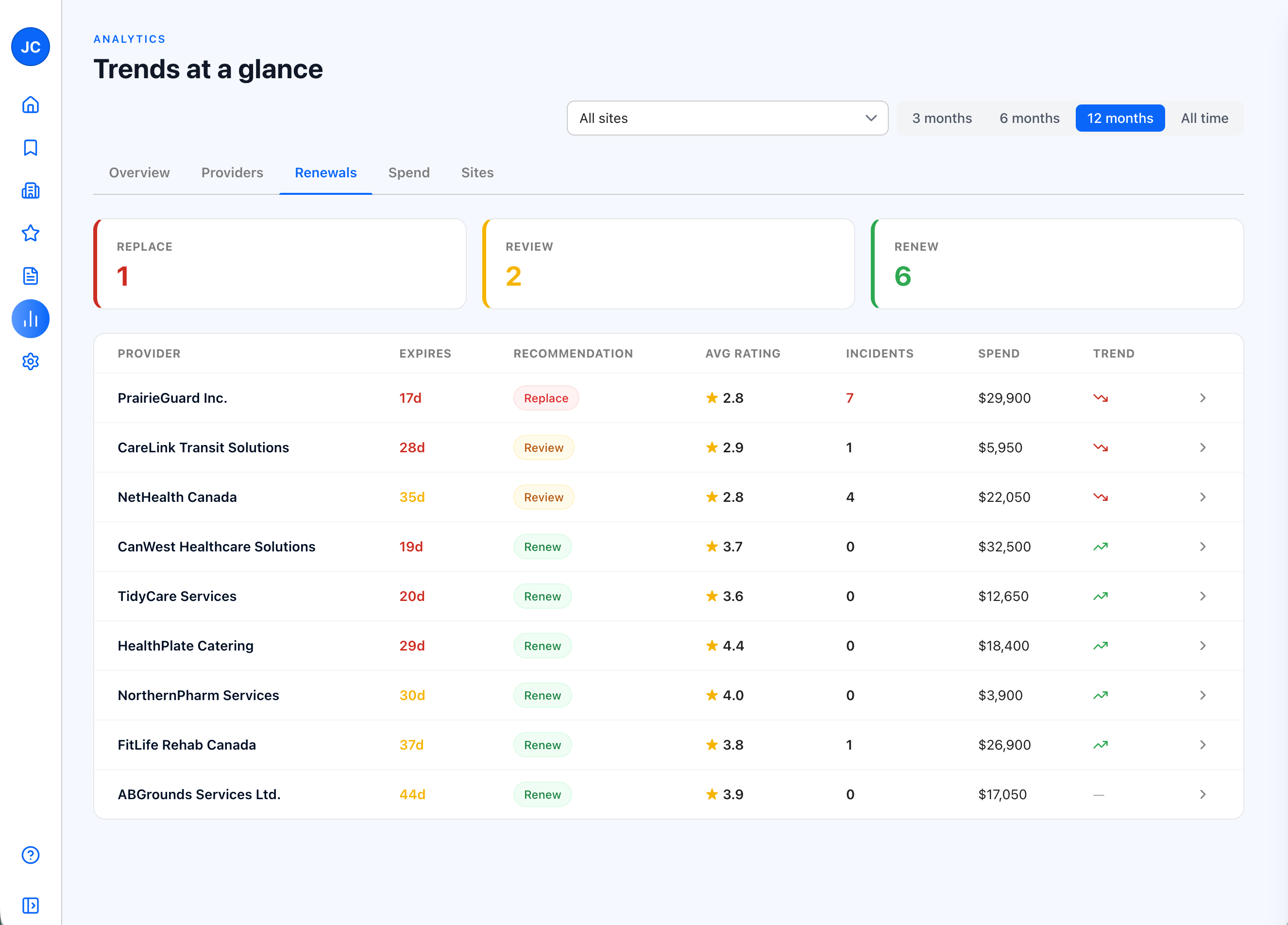Click the provider name NorthernPharm Services
This screenshot has width=1288, height=925.
[198, 696]
